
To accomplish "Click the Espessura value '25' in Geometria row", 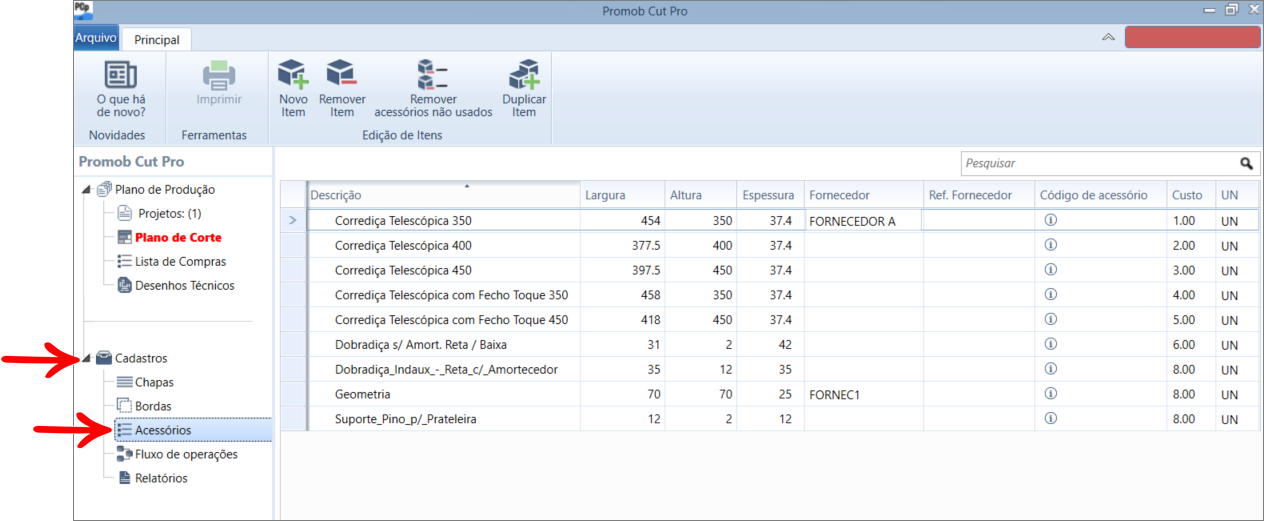I will pyautogui.click(x=770, y=394).
